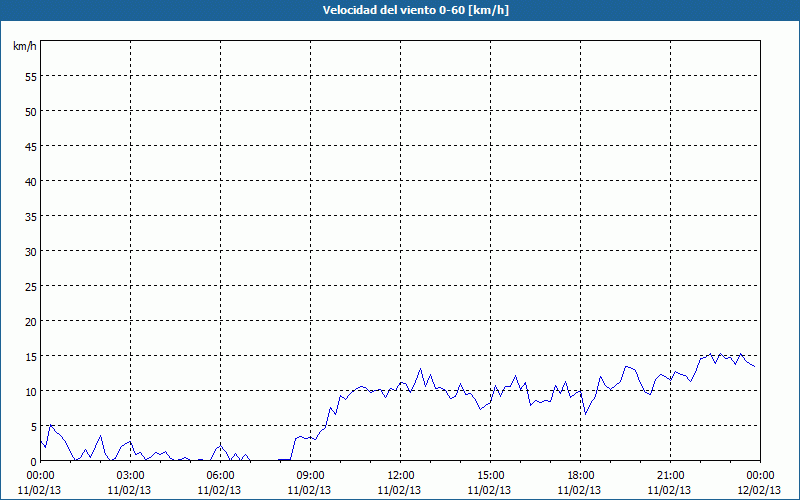
Task: Click the 20 value on the y-axis
Action: coord(31,321)
